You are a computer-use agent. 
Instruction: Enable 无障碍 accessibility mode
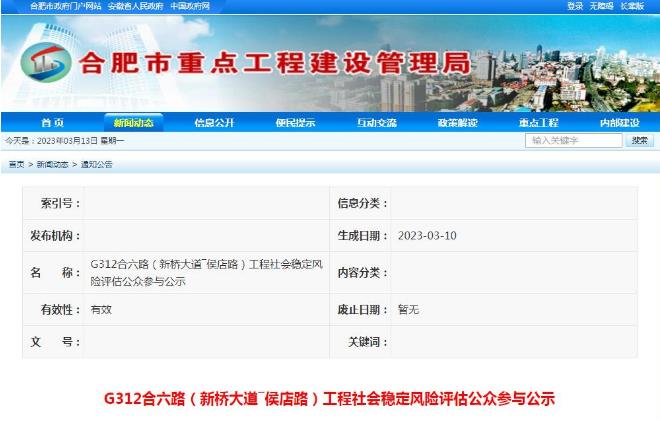601,6
